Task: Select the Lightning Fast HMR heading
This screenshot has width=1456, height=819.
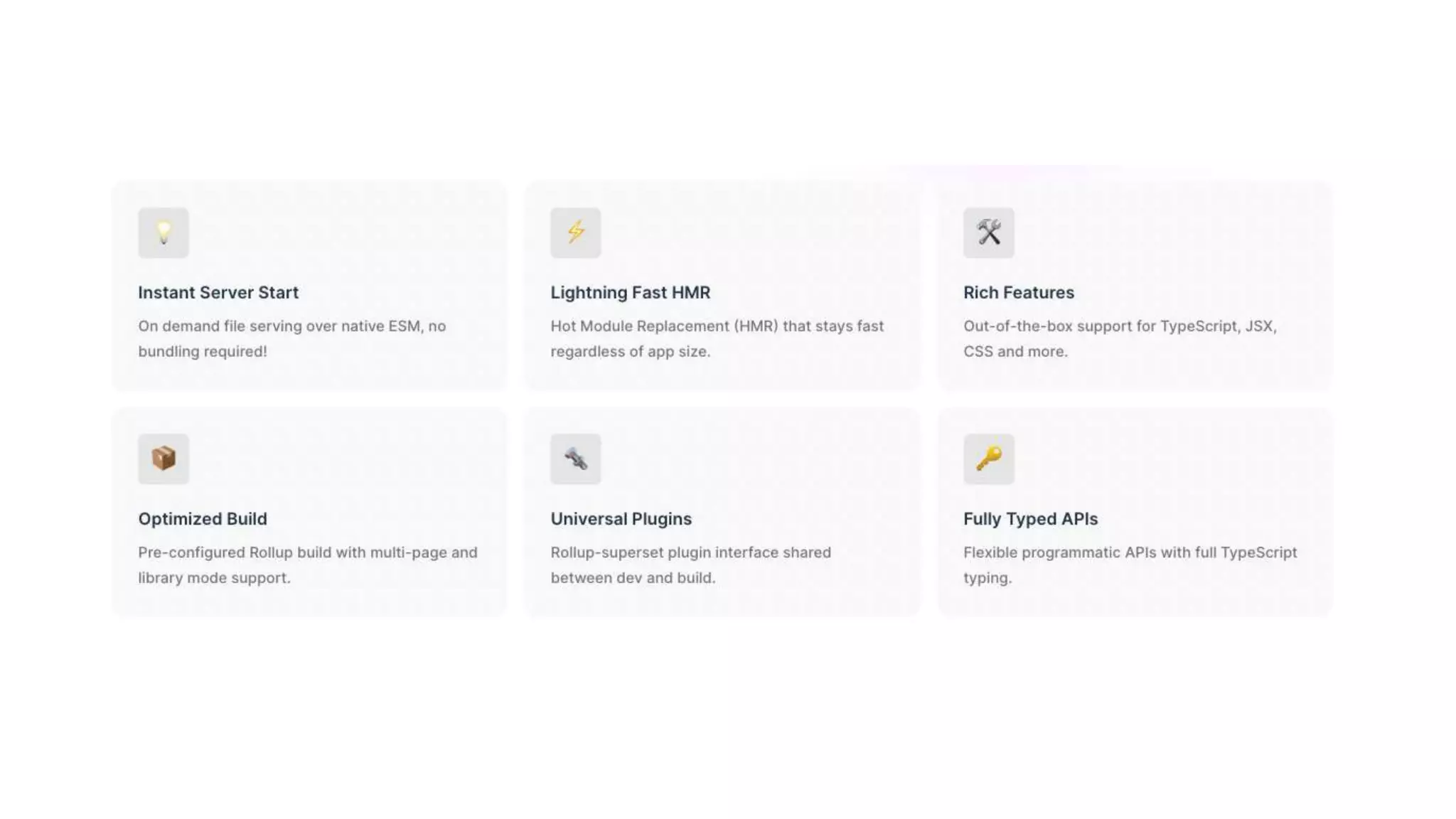Action: click(x=630, y=292)
